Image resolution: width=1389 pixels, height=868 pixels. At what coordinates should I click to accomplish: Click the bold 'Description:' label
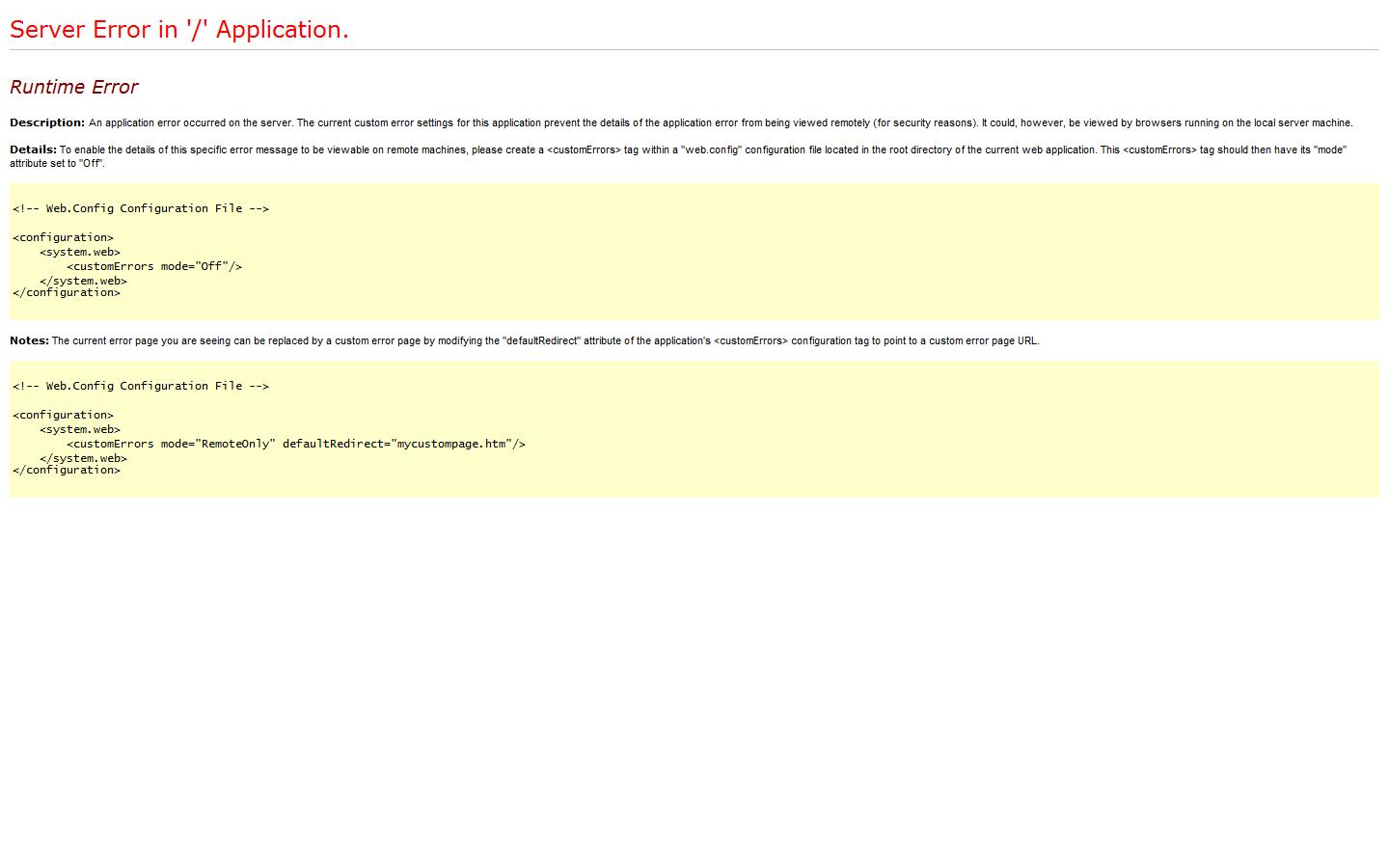tap(47, 122)
